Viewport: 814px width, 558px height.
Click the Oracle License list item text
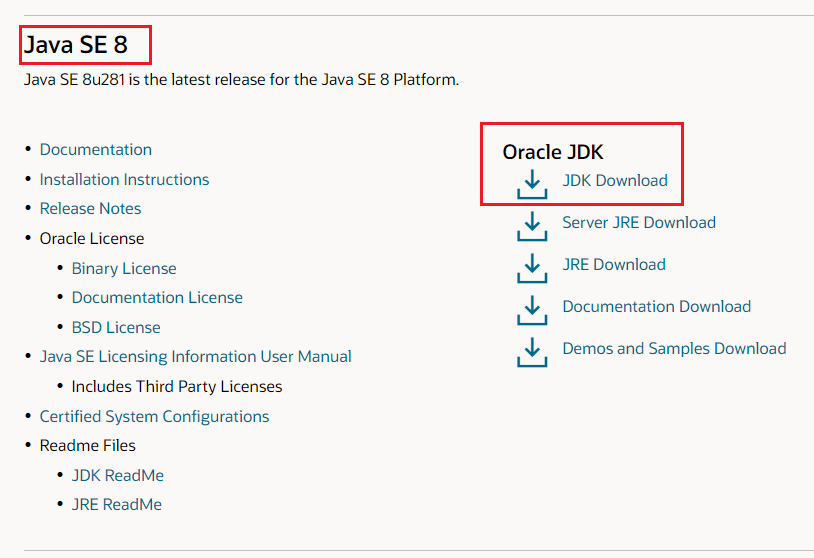[x=92, y=239]
